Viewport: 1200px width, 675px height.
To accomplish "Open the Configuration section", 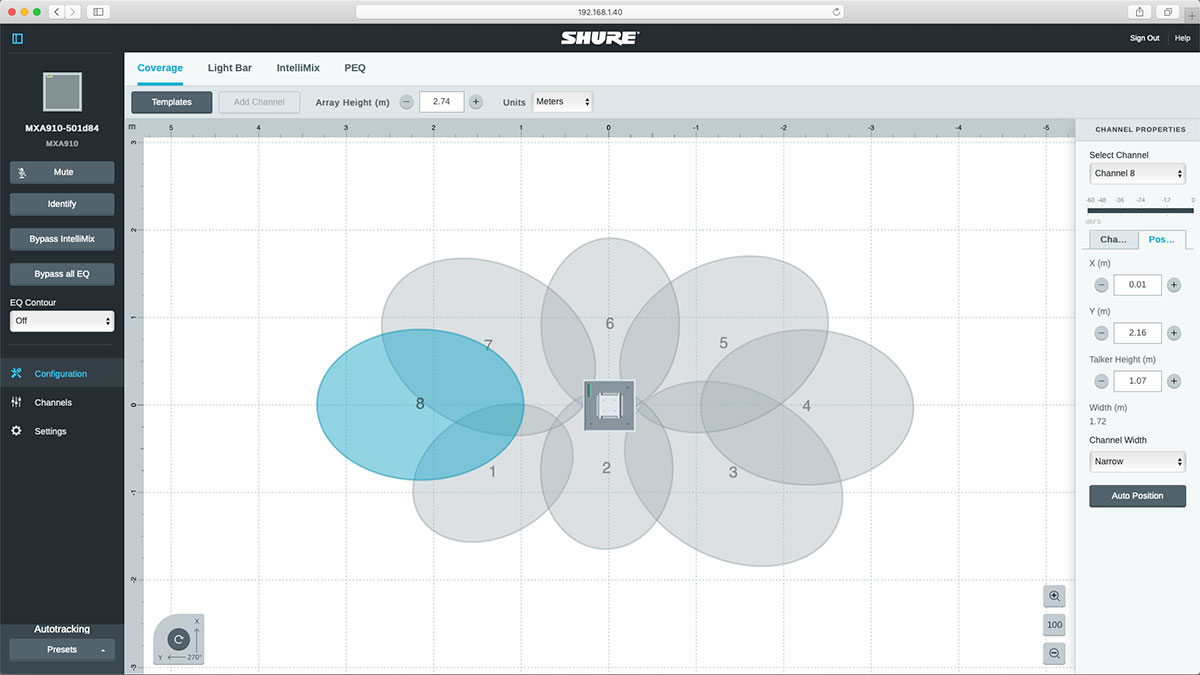I will [62, 373].
